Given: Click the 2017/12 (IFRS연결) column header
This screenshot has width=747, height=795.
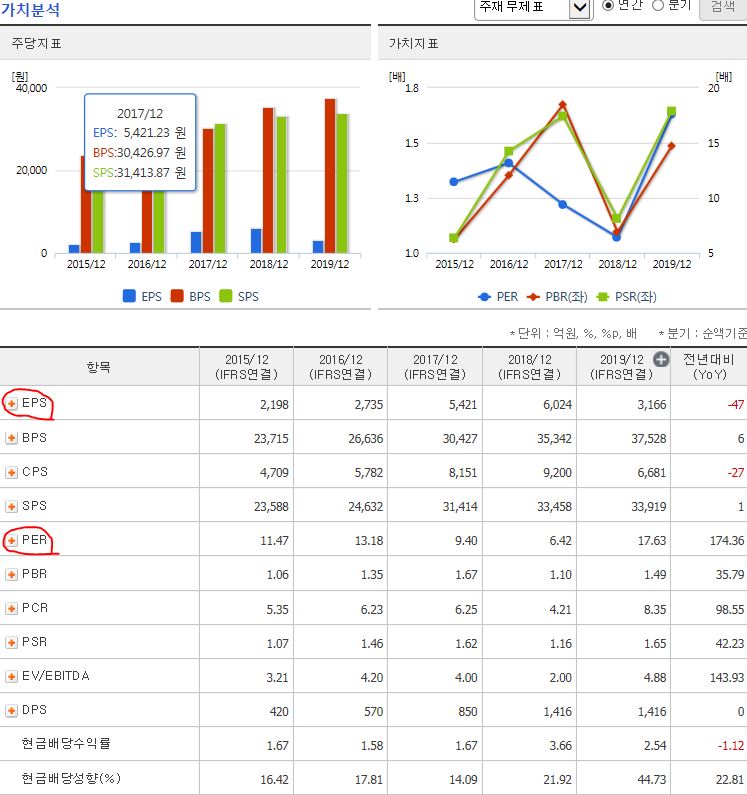Looking at the screenshot, I should pos(435,367).
